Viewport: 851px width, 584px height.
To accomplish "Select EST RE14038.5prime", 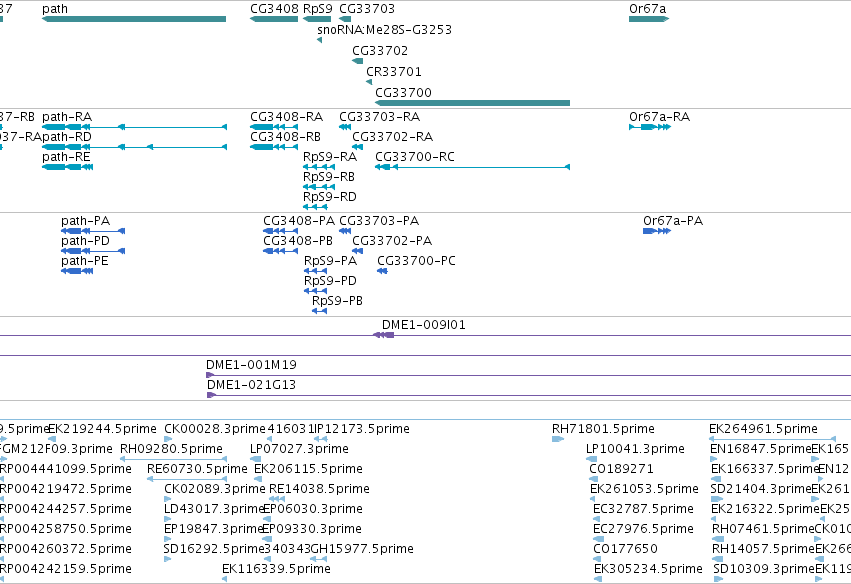I will pyautogui.click(x=319, y=489).
